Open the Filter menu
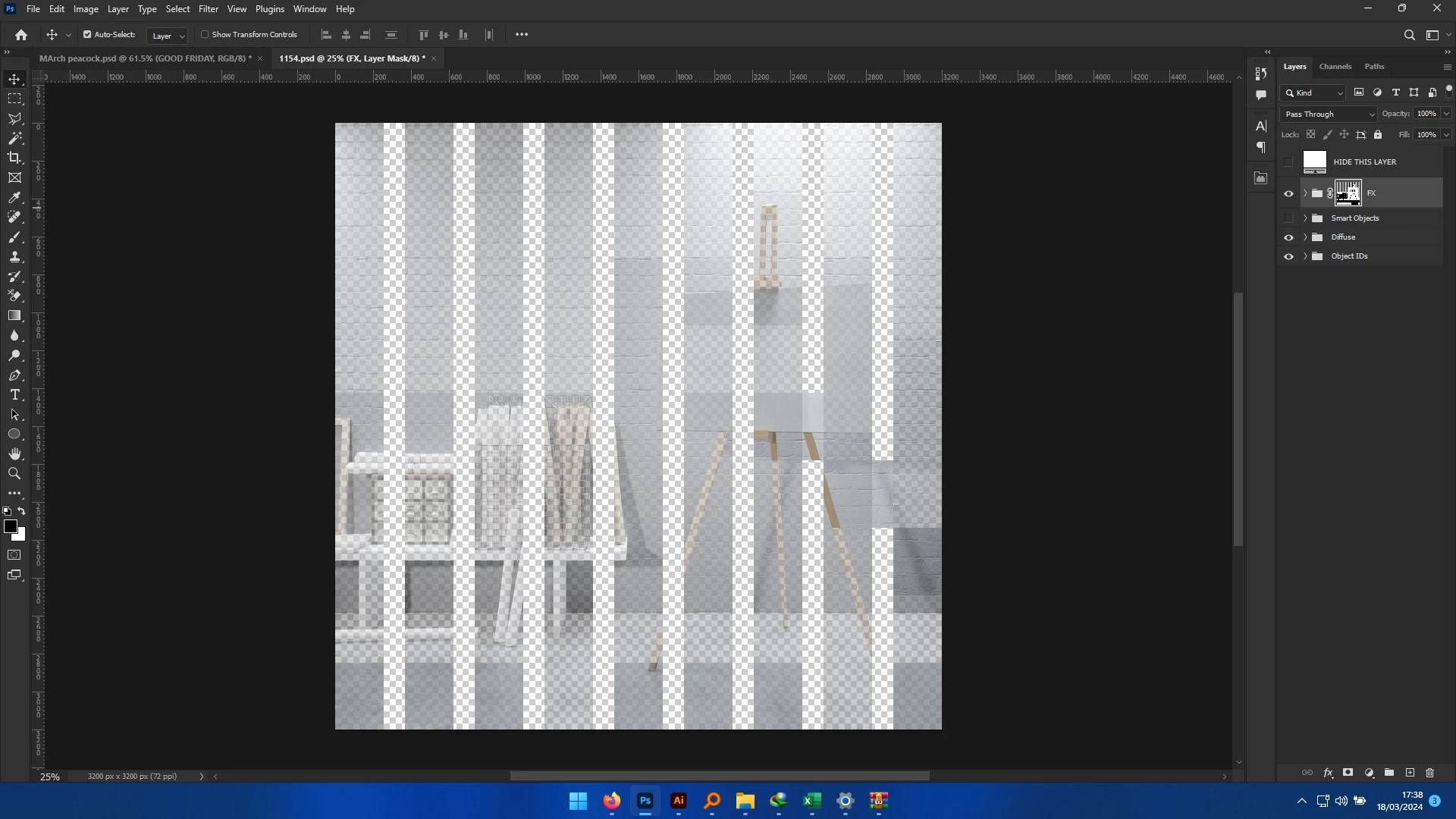This screenshot has width=1456, height=819. coord(208,9)
